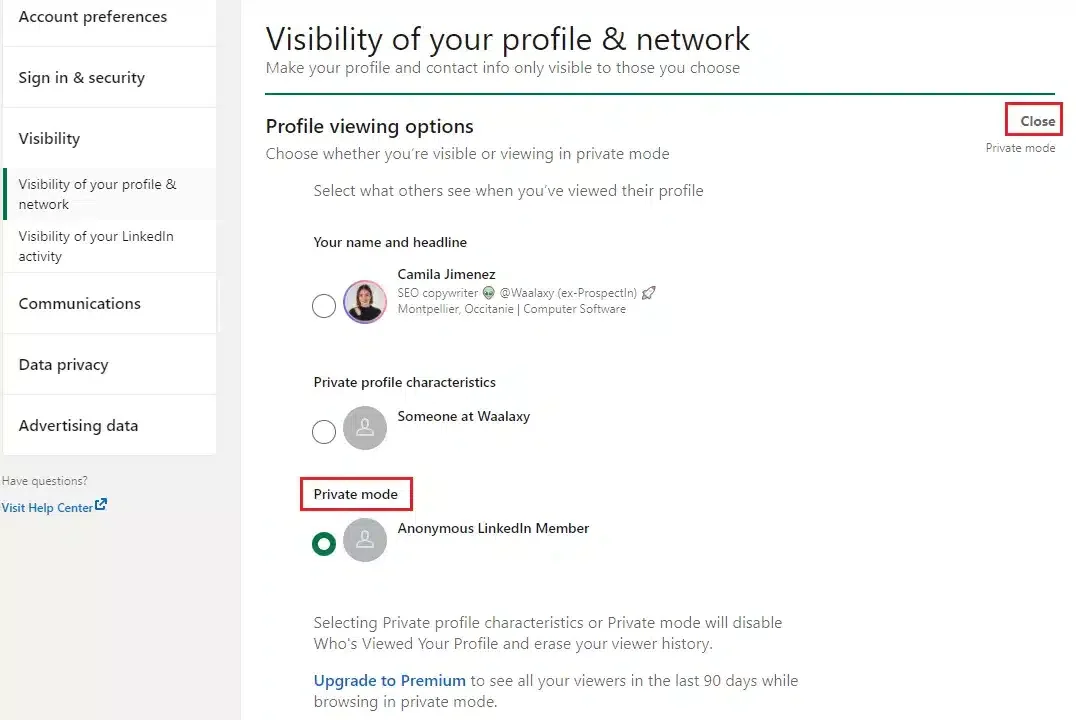
Task: Click the Profile viewing options heading
Action: point(369,126)
